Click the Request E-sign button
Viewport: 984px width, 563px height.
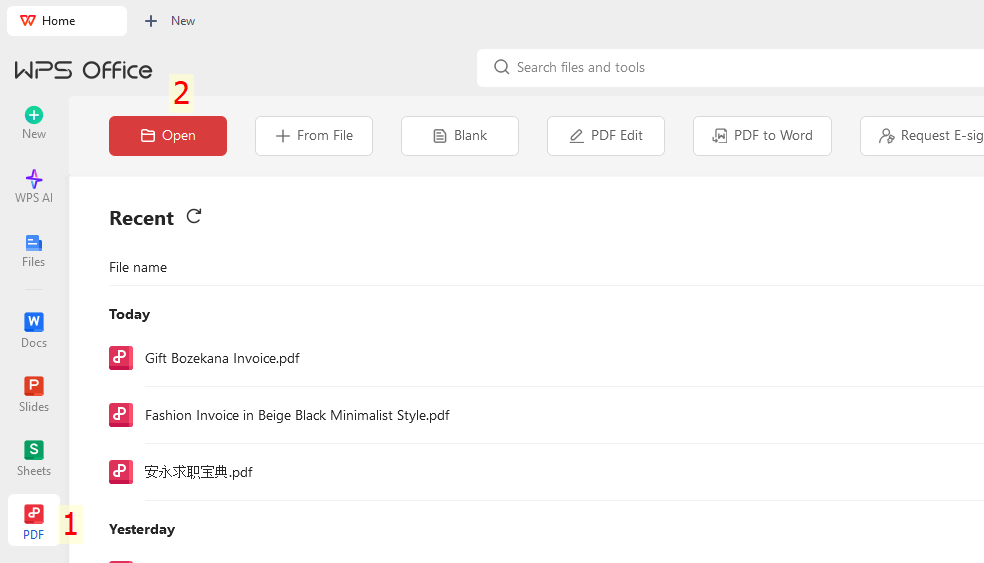pyautogui.click(x=922, y=136)
